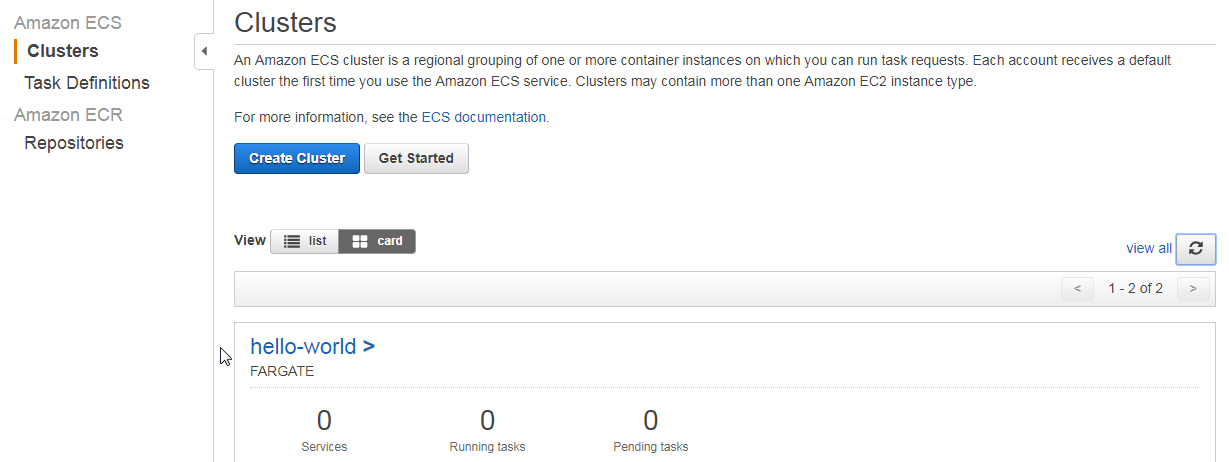Click the Running tasks count

[x=487, y=420]
